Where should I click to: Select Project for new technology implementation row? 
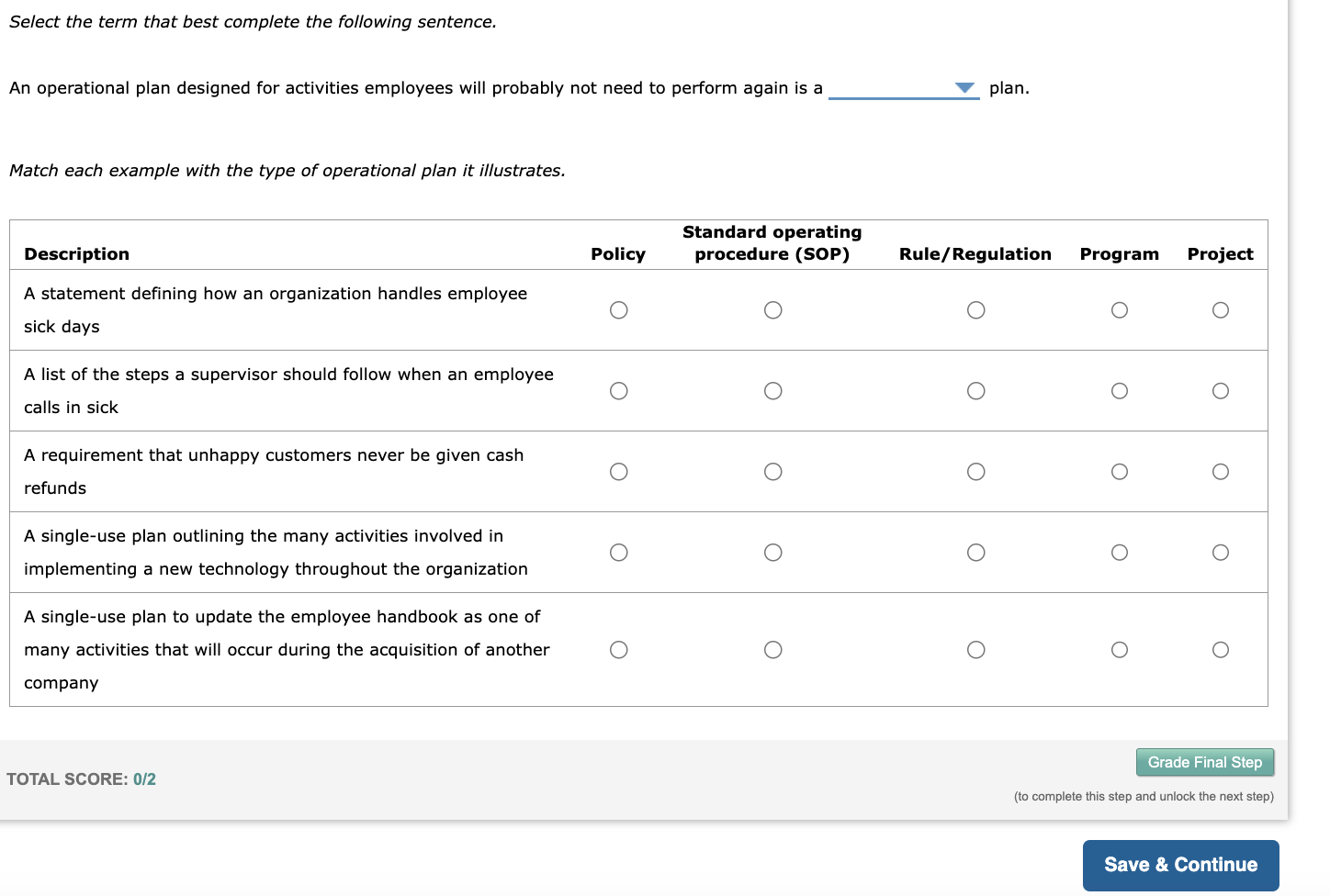click(1221, 553)
